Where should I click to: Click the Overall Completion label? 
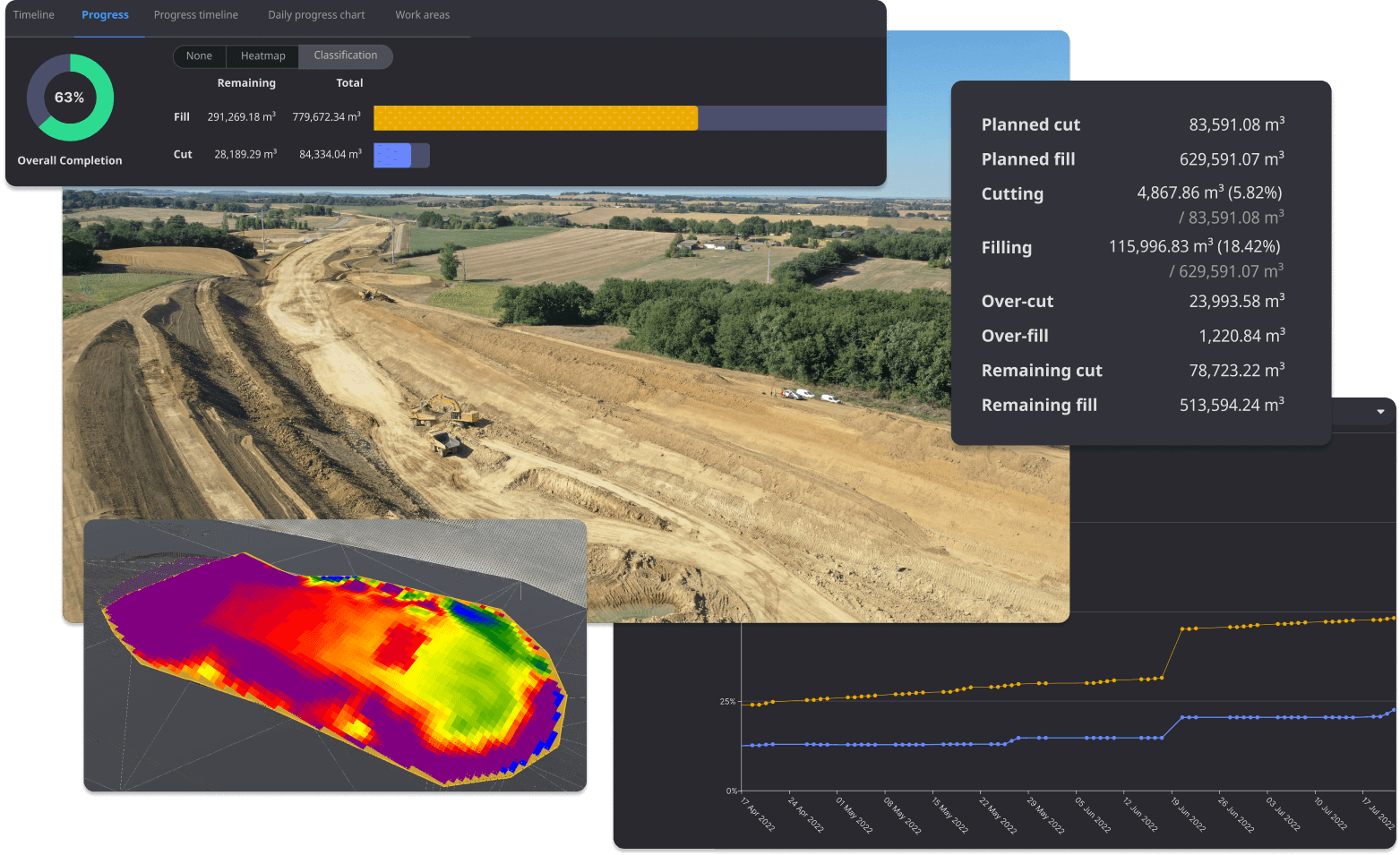(x=70, y=161)
